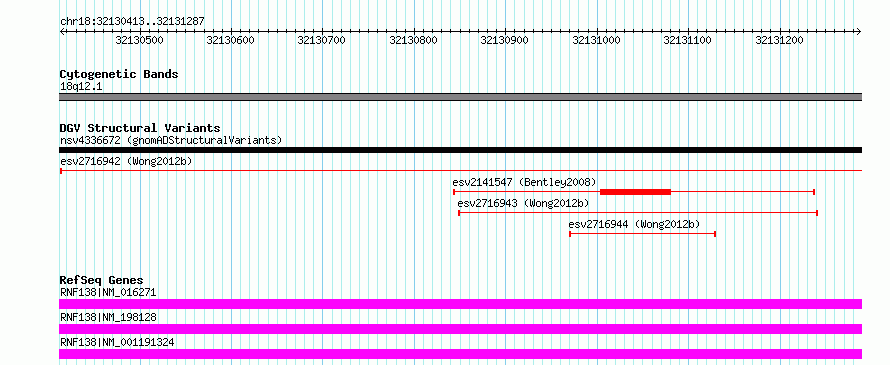The height and width of the screenshot is (365, 890).
Task: Open the DGV Structural Variants track title
Action: pyautogui.click(x=140, y=128)
